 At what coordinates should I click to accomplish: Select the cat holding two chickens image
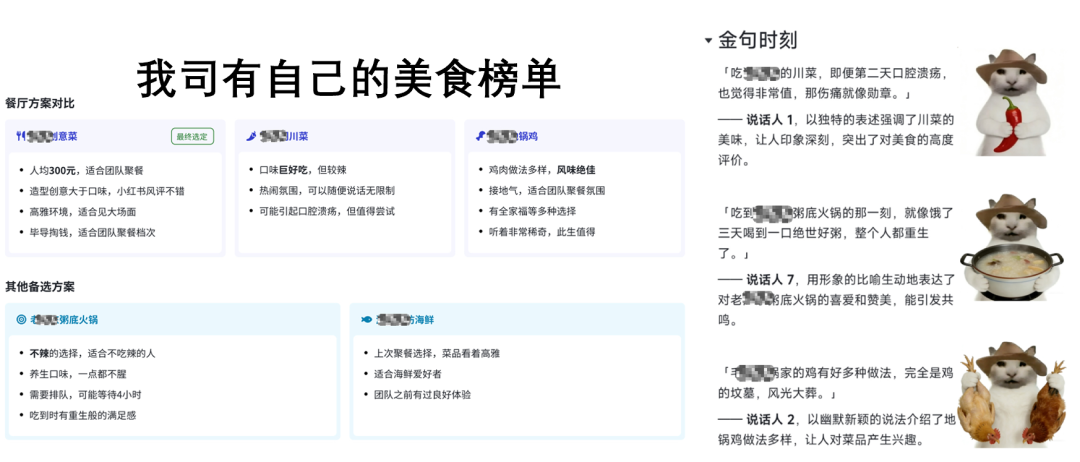(x=1011, y=393)
